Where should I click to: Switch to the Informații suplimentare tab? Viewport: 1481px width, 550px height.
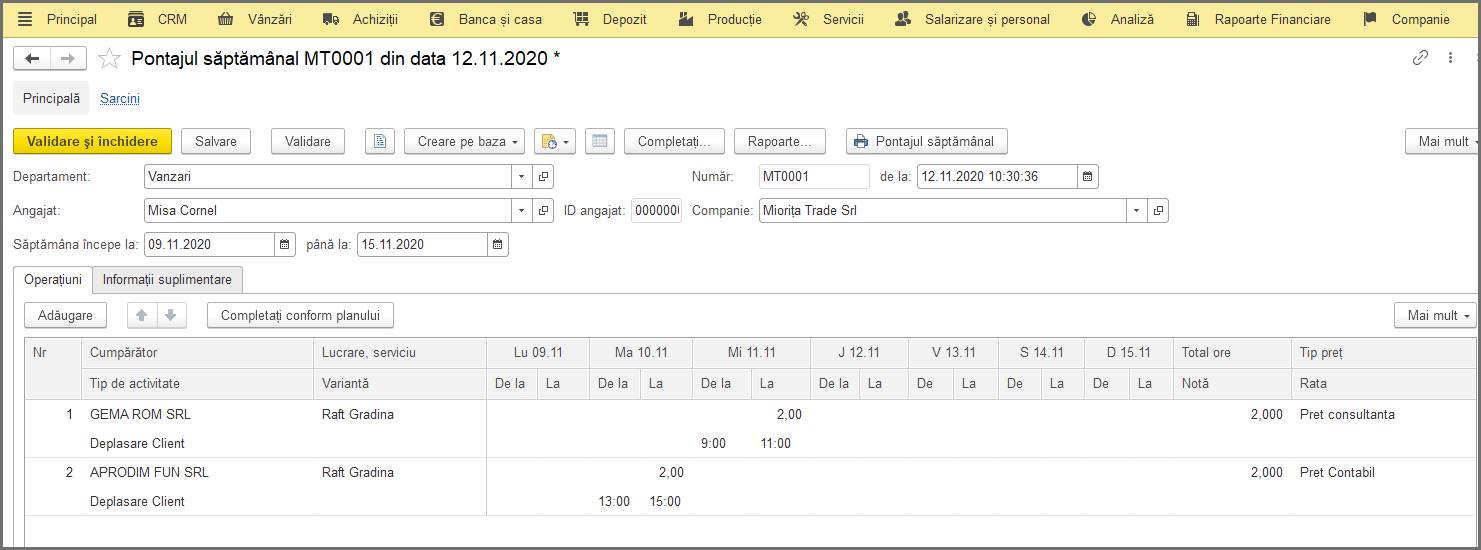[x=167, y=280]
